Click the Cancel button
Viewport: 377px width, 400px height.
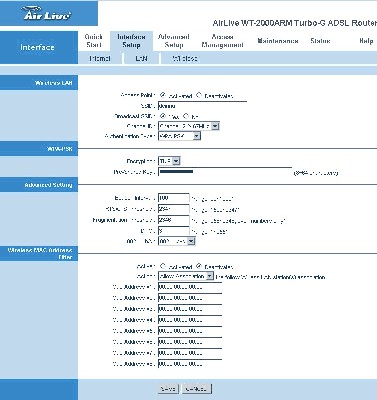point(196,389)
